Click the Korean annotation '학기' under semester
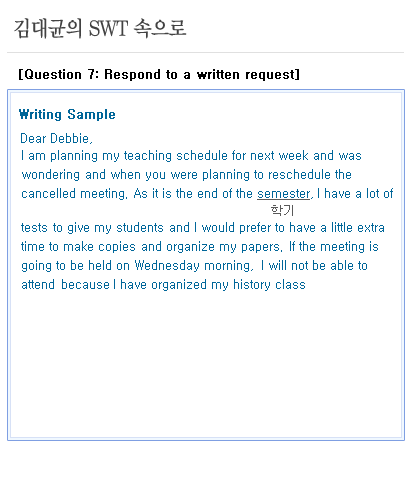Viewport: 410px width, 480px height. tap(282, 210)
